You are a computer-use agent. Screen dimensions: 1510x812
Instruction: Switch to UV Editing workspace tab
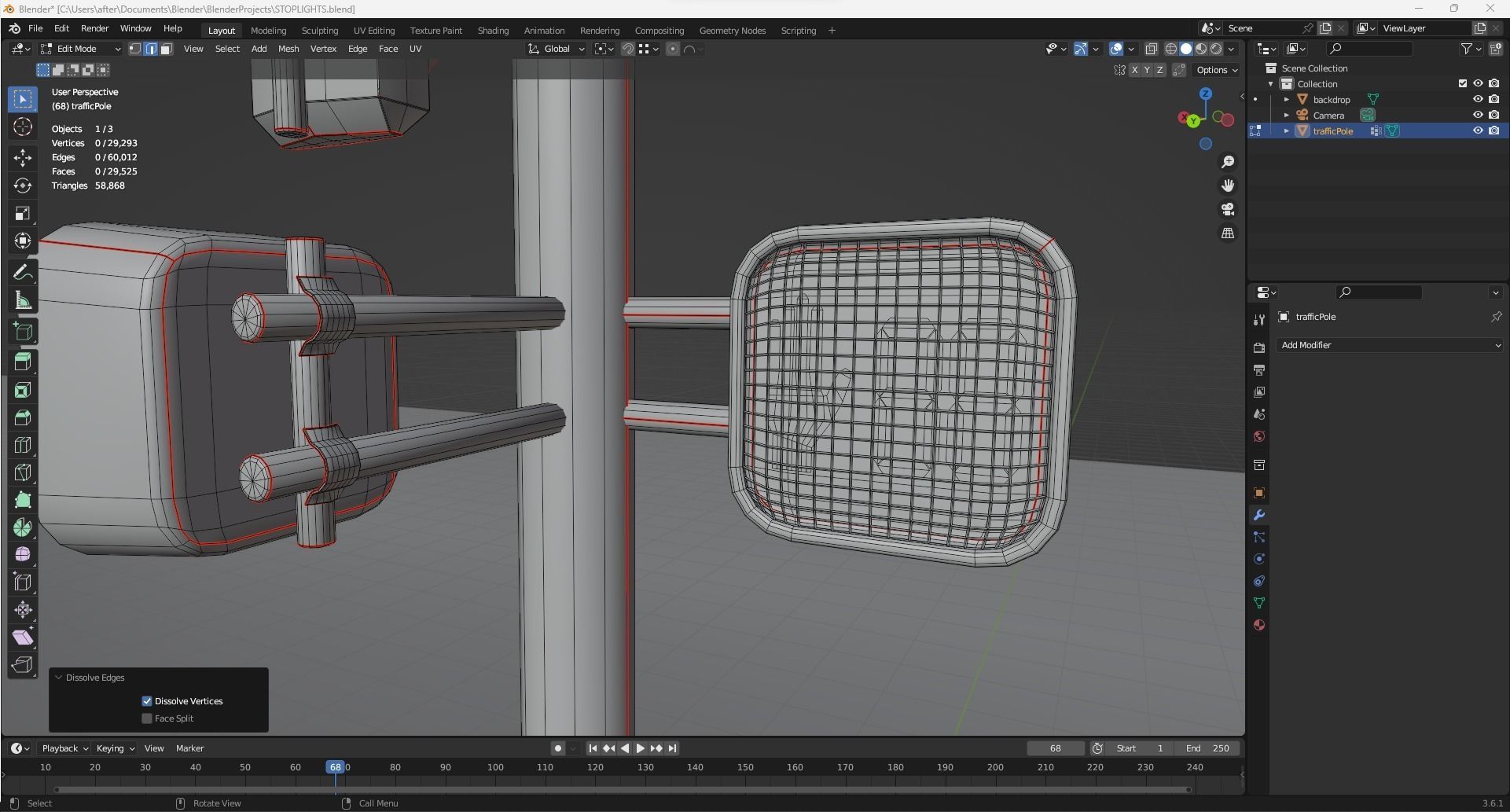pyautogui.click(x=374, y=31)
